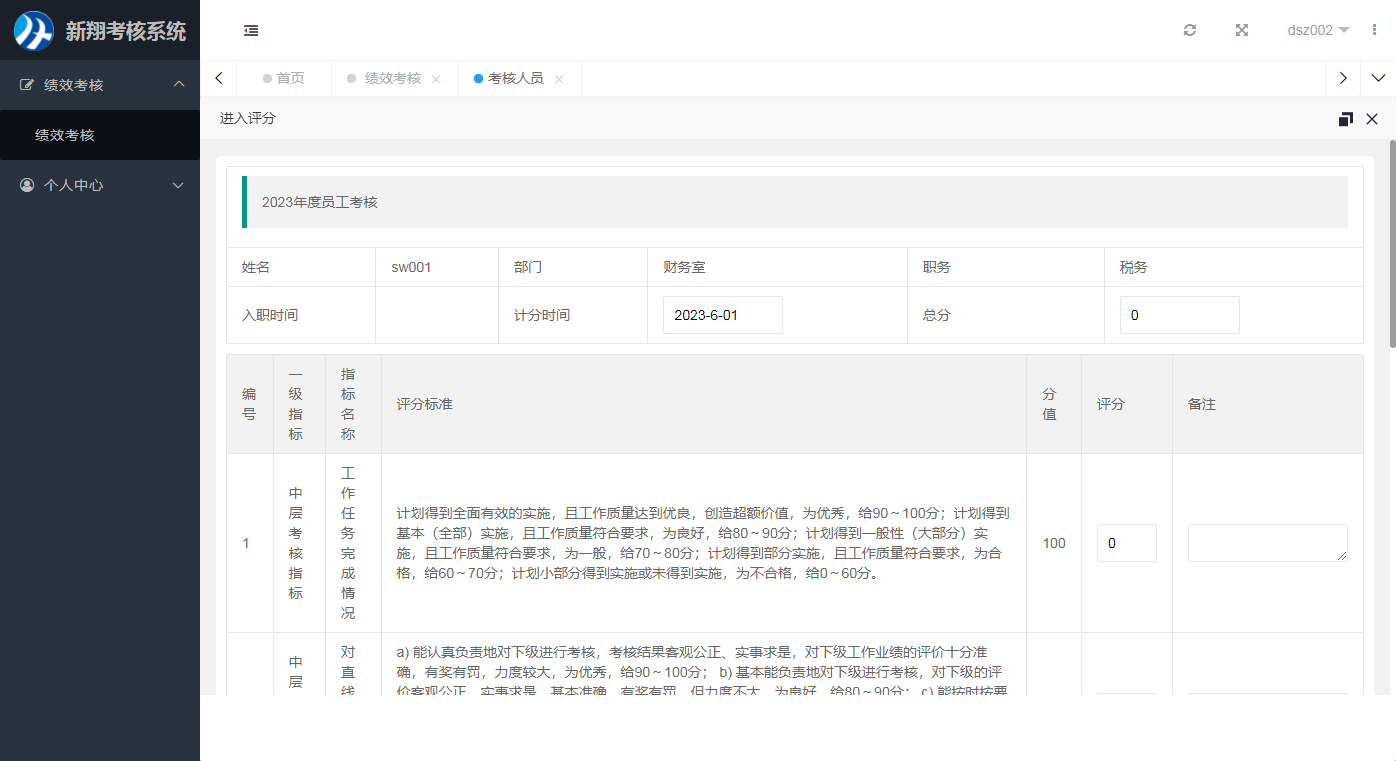Open the dsz002 user dropdown
1396x761 pixels.
point(1317,30)
